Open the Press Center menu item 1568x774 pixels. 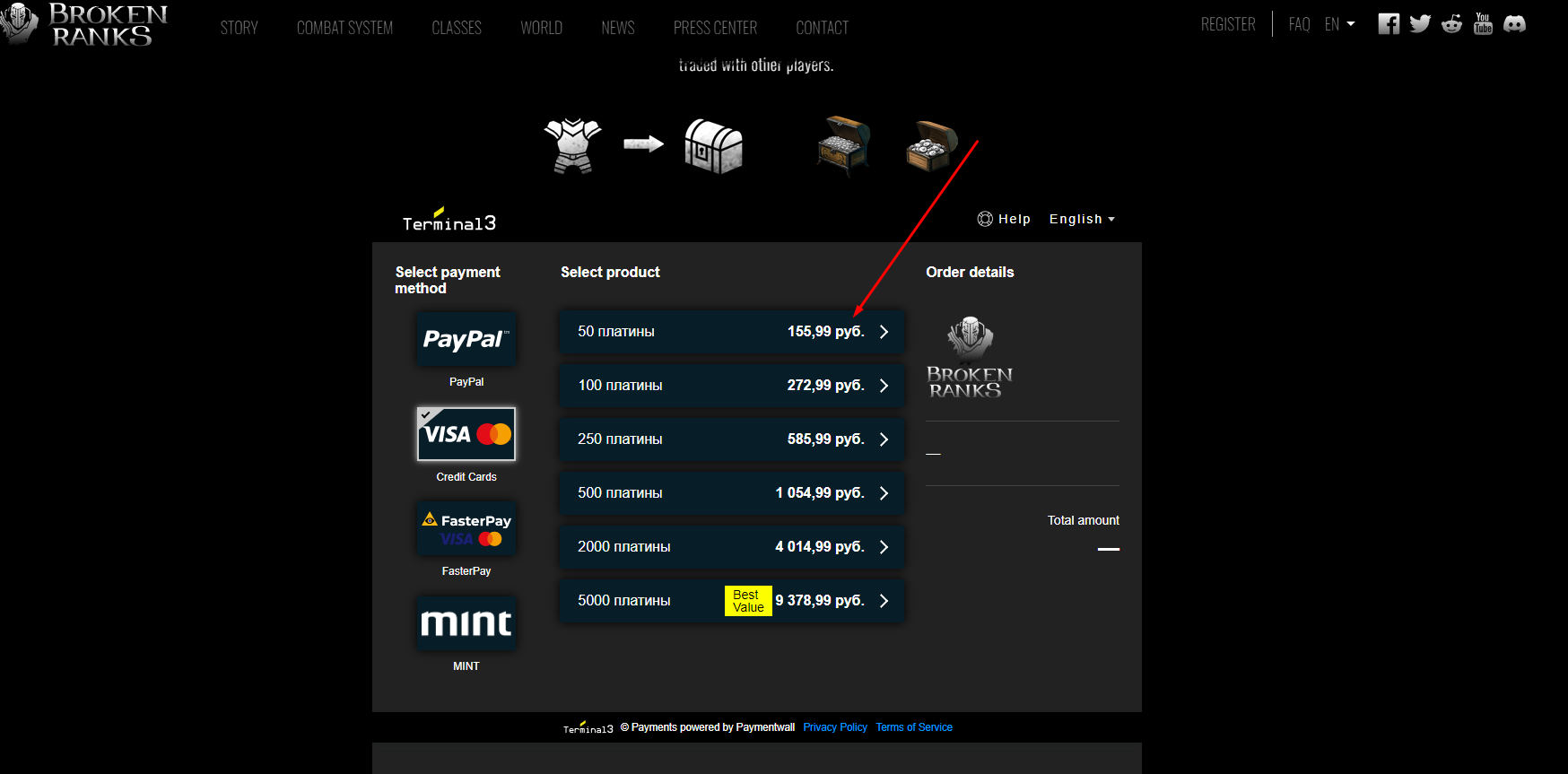(x=716, y=28)
